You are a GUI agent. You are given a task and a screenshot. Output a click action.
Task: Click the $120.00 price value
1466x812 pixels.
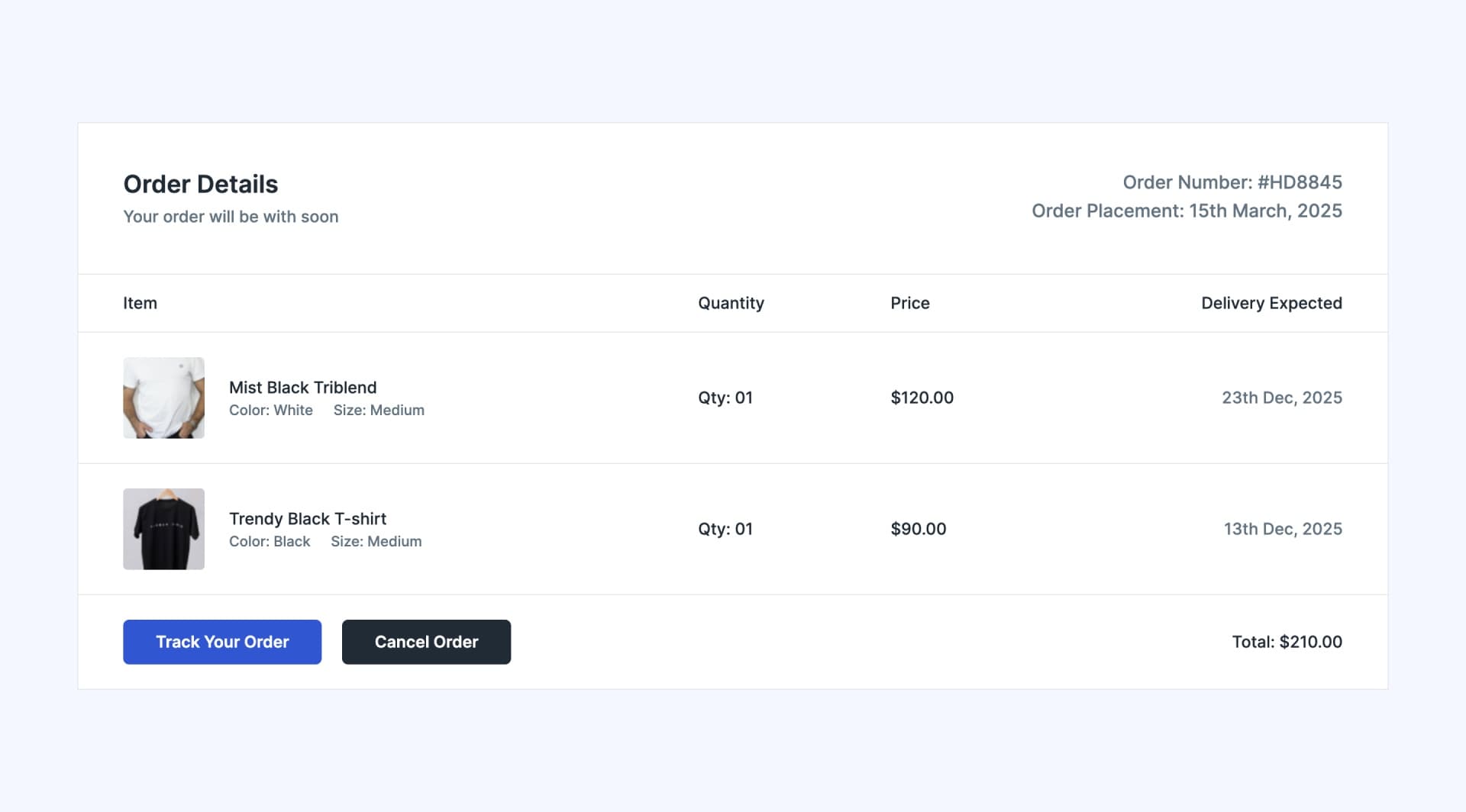tap(922, 398)
